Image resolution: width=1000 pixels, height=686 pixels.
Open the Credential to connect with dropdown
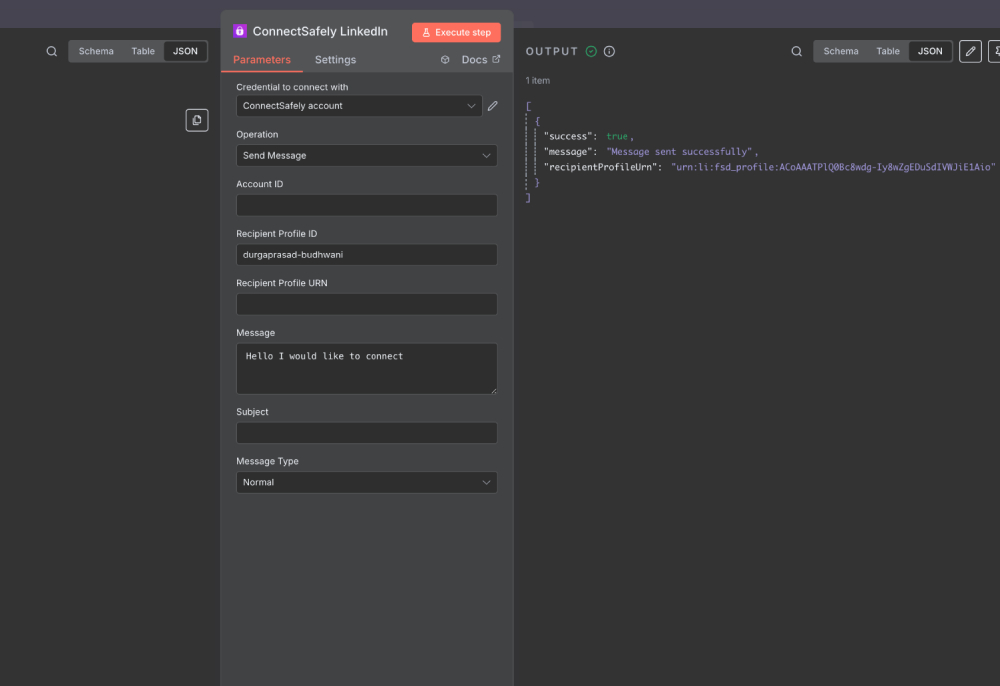point(359,105)
